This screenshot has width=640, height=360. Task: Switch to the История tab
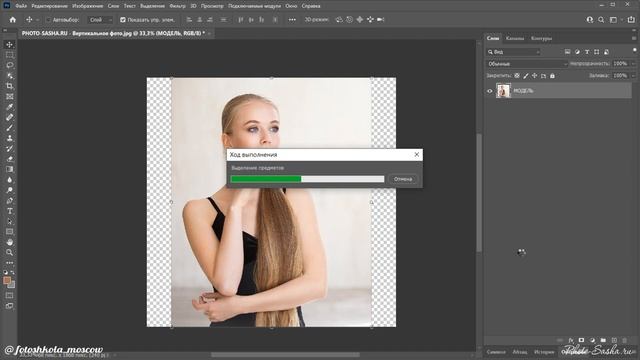[x=544, y=352]
